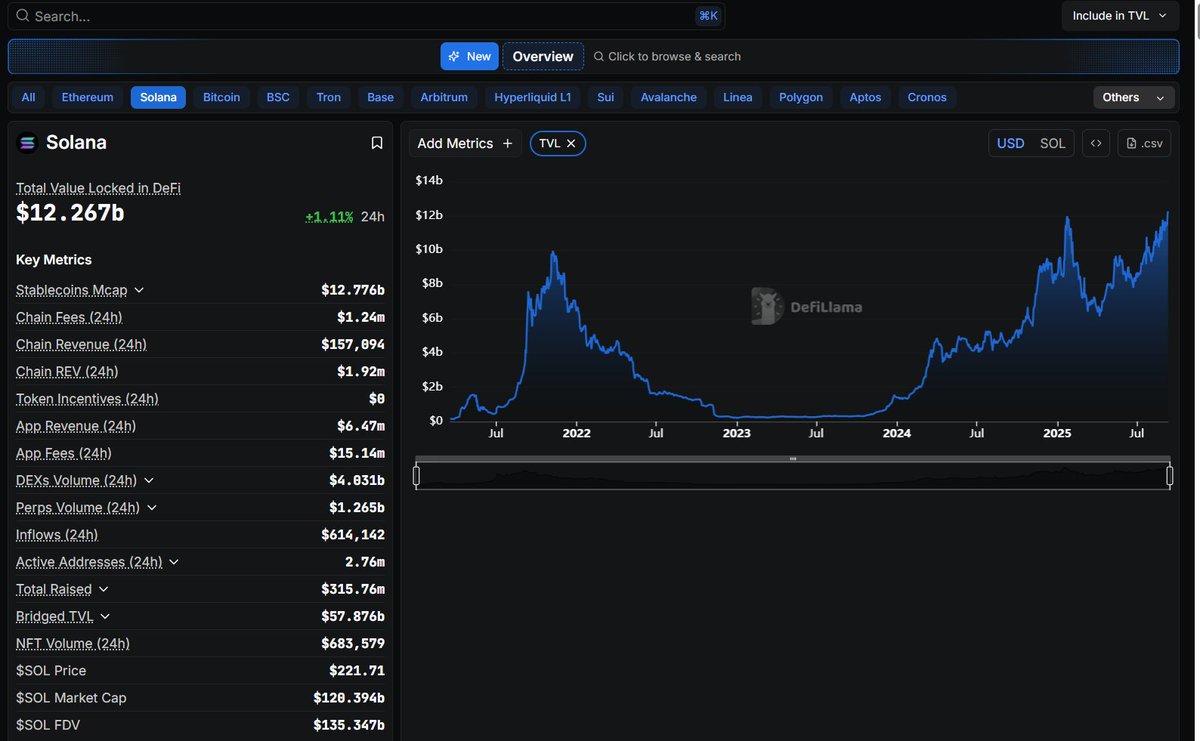
Task: Select the BSC chain tab
Action: [x=278, y=97]
